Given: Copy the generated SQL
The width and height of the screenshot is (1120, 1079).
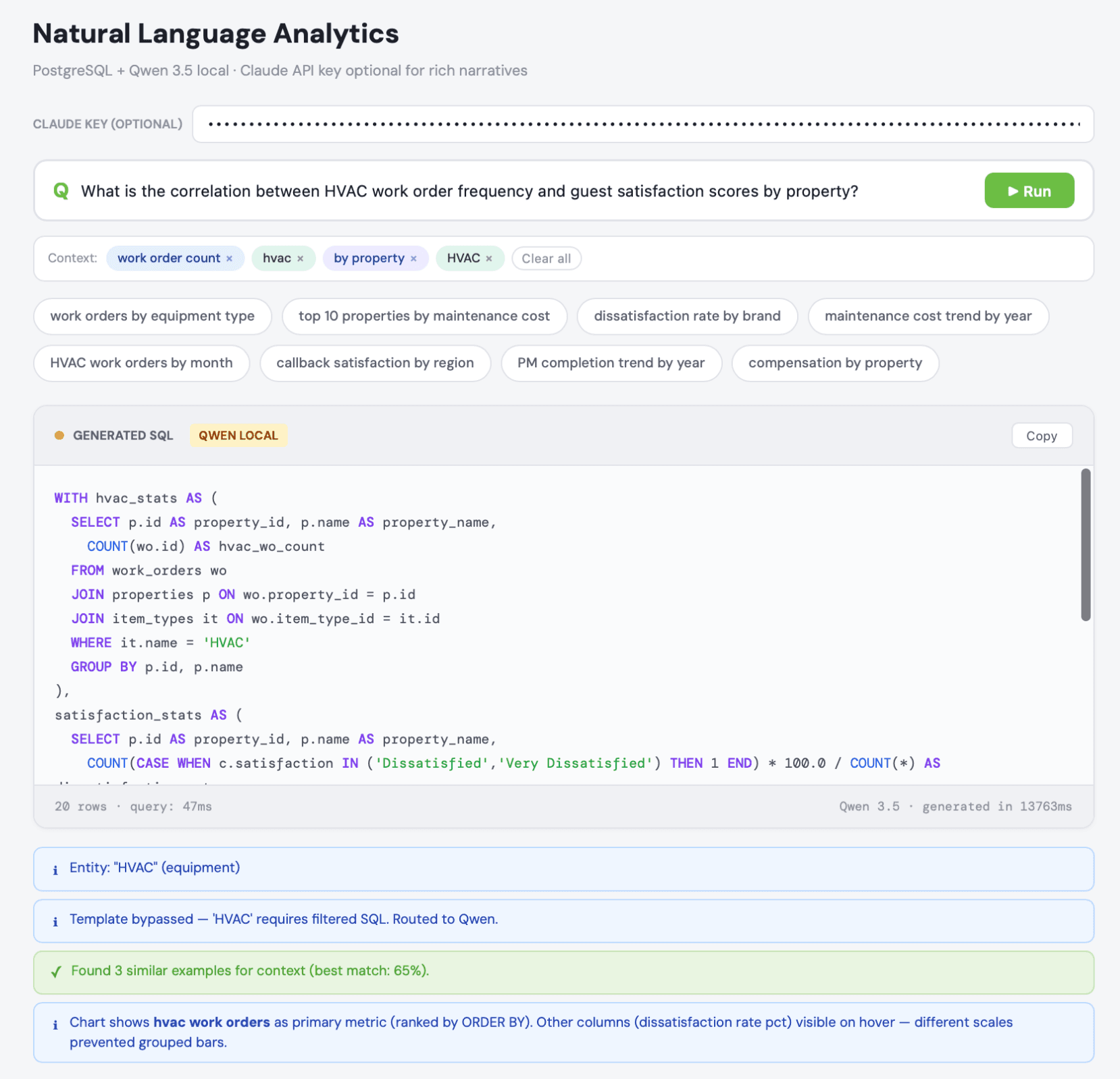Looking at the screenshot, I should (x=1041, y=436).
